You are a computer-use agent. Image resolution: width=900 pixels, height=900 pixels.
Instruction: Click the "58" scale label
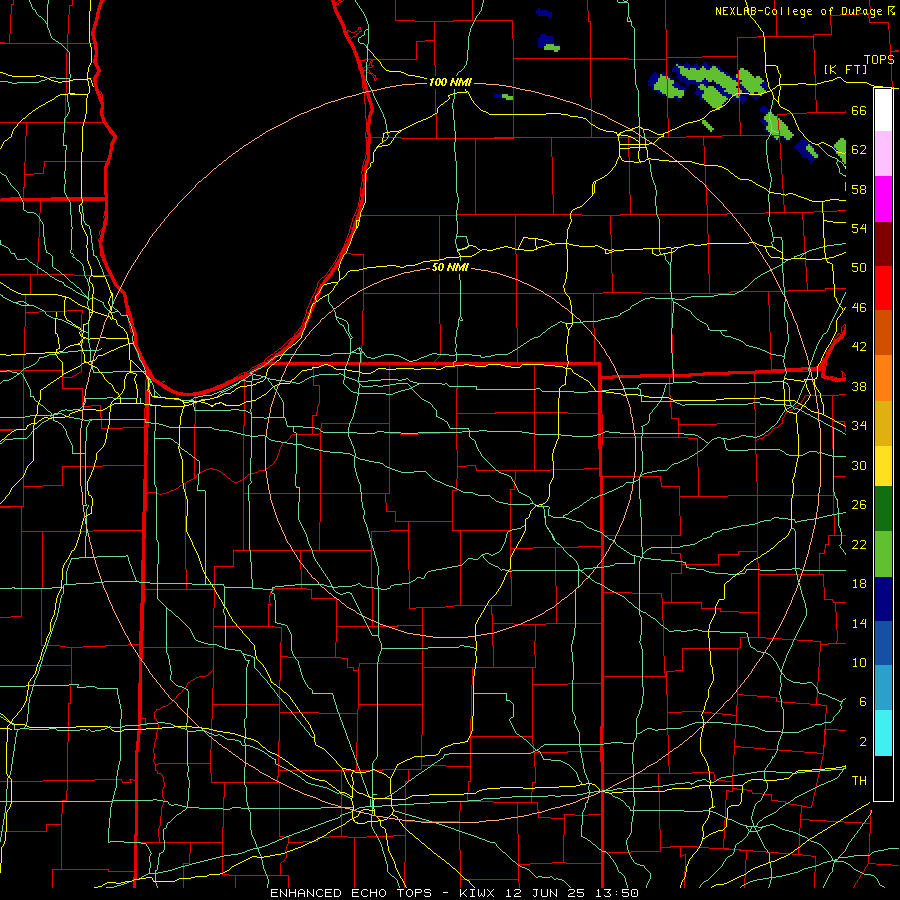(859, 189)
